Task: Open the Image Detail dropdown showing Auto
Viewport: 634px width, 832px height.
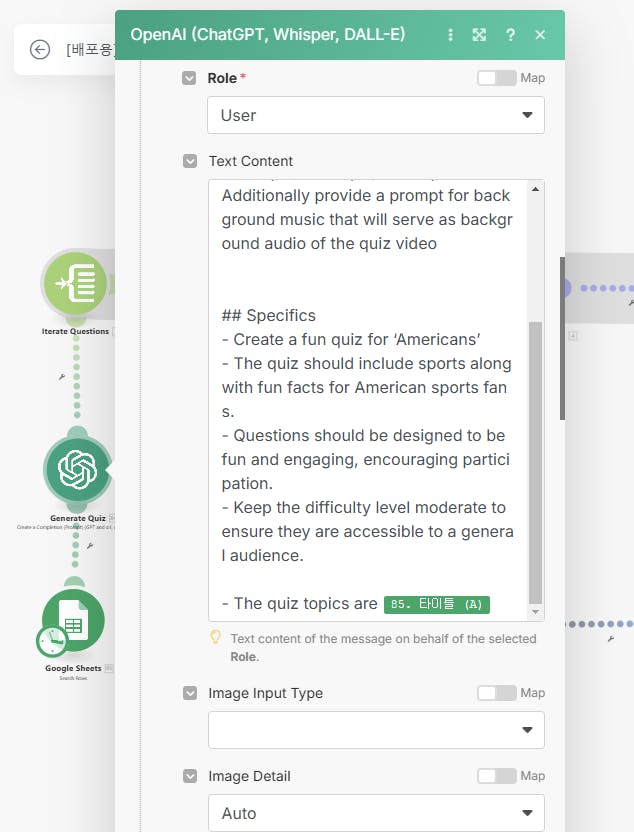Action: [376, 813]
